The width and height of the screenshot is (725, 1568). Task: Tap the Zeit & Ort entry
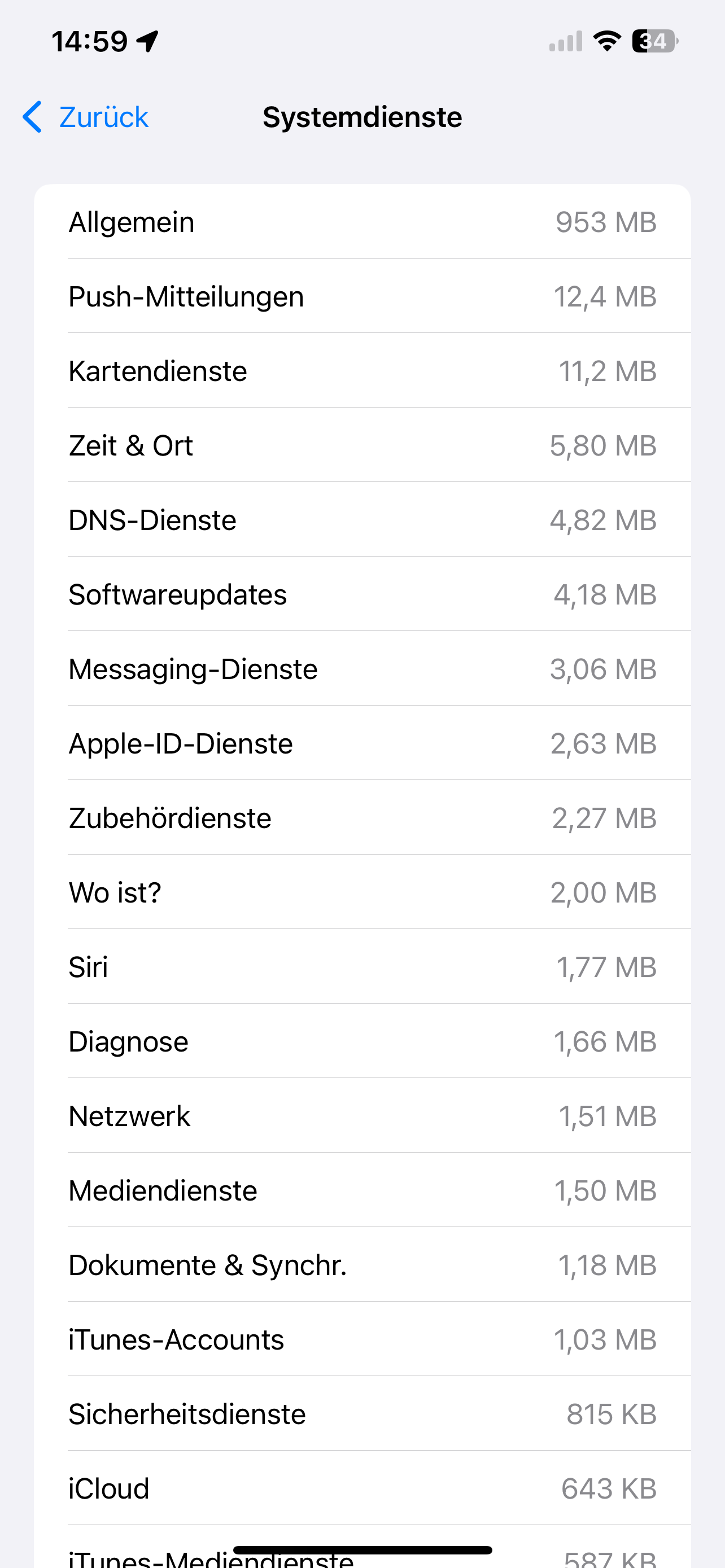(362, 445)
